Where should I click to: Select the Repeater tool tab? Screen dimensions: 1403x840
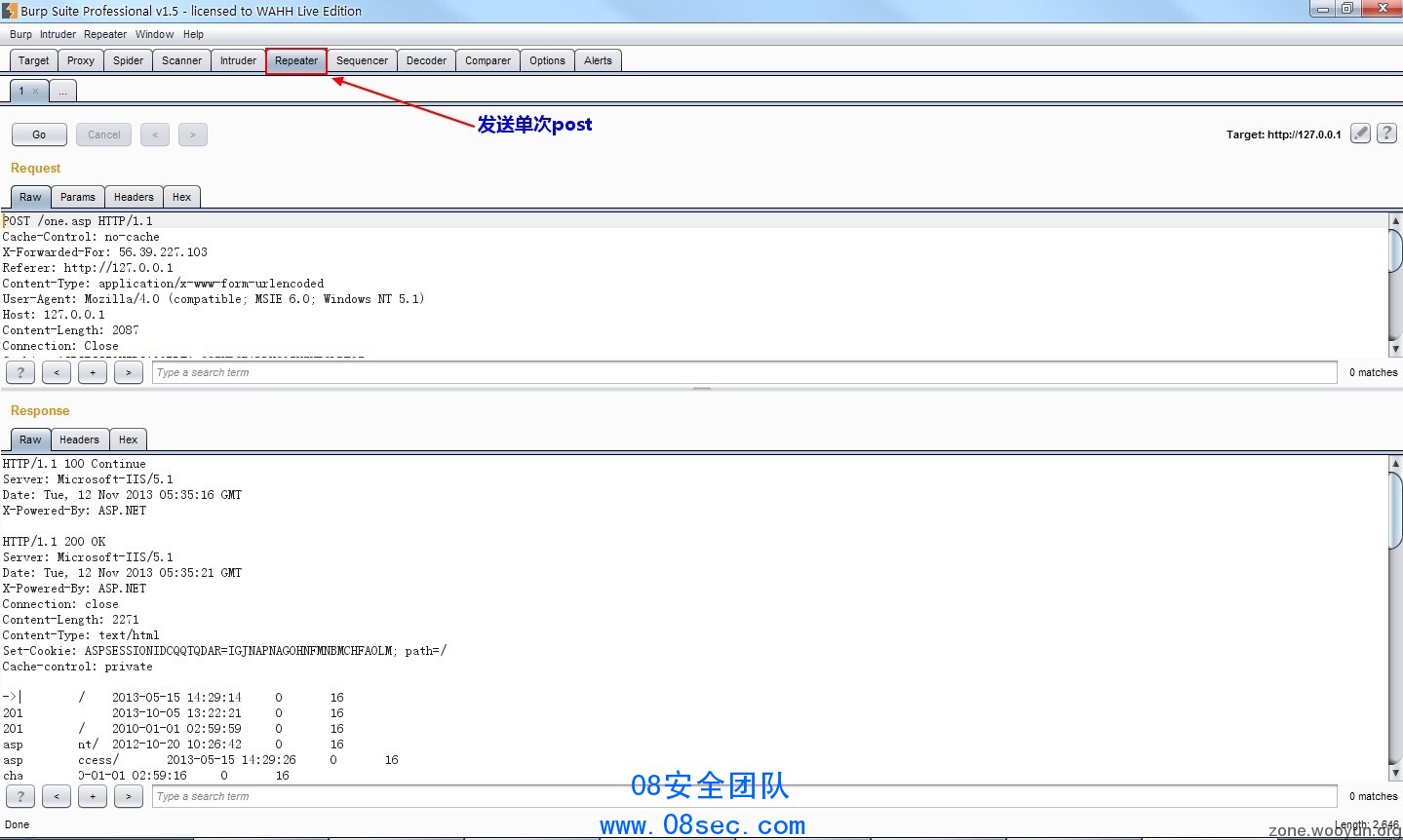296,60
